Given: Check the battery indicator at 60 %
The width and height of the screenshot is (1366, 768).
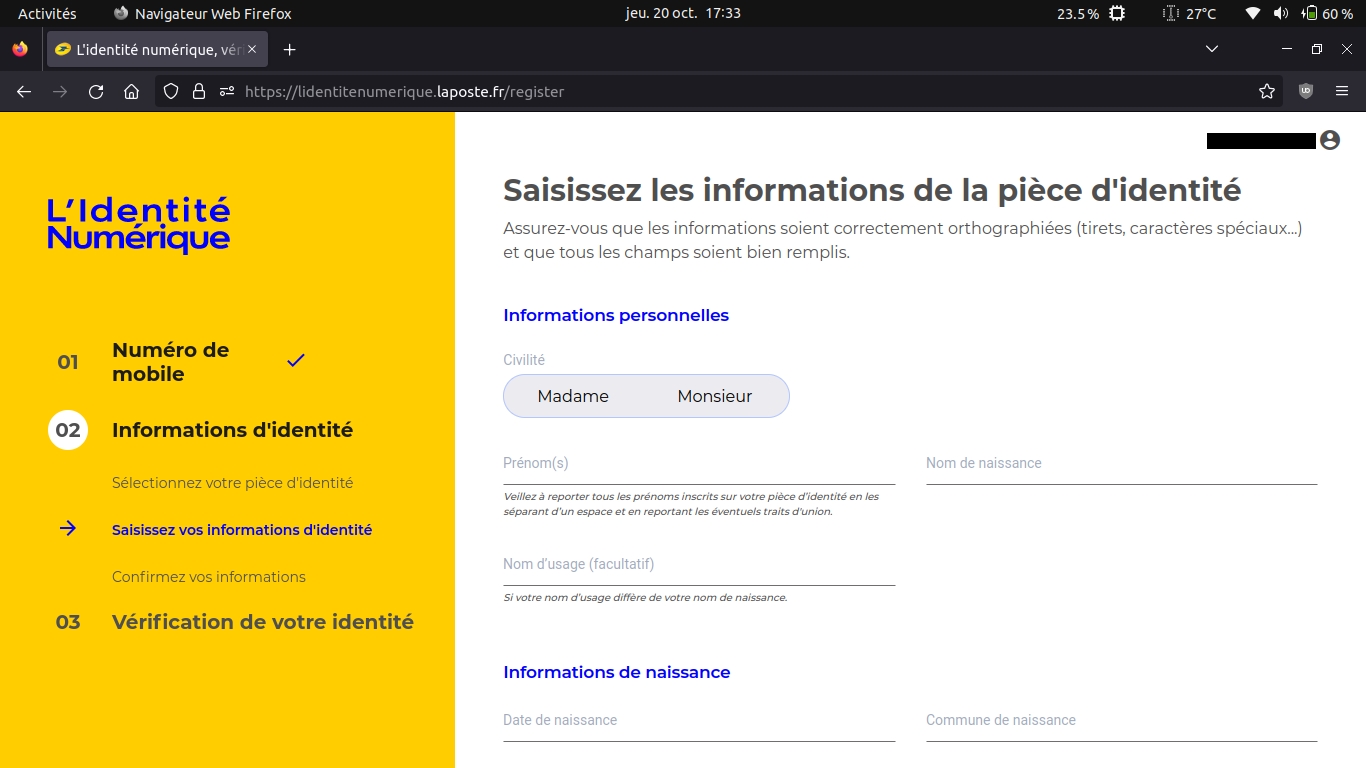Looking at the screenshot, I should coord(1327,14).
